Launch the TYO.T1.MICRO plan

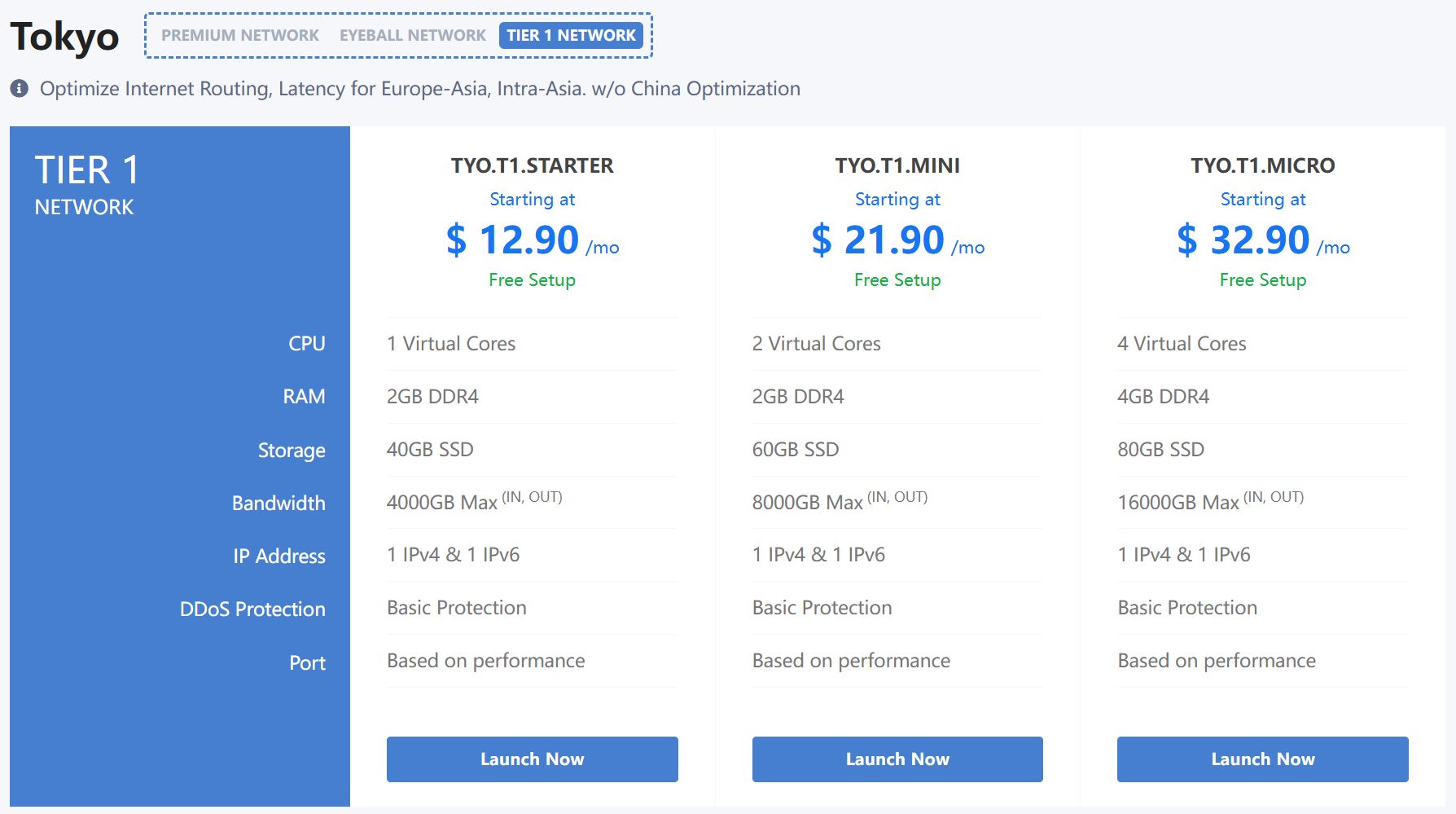point(1263,759)
